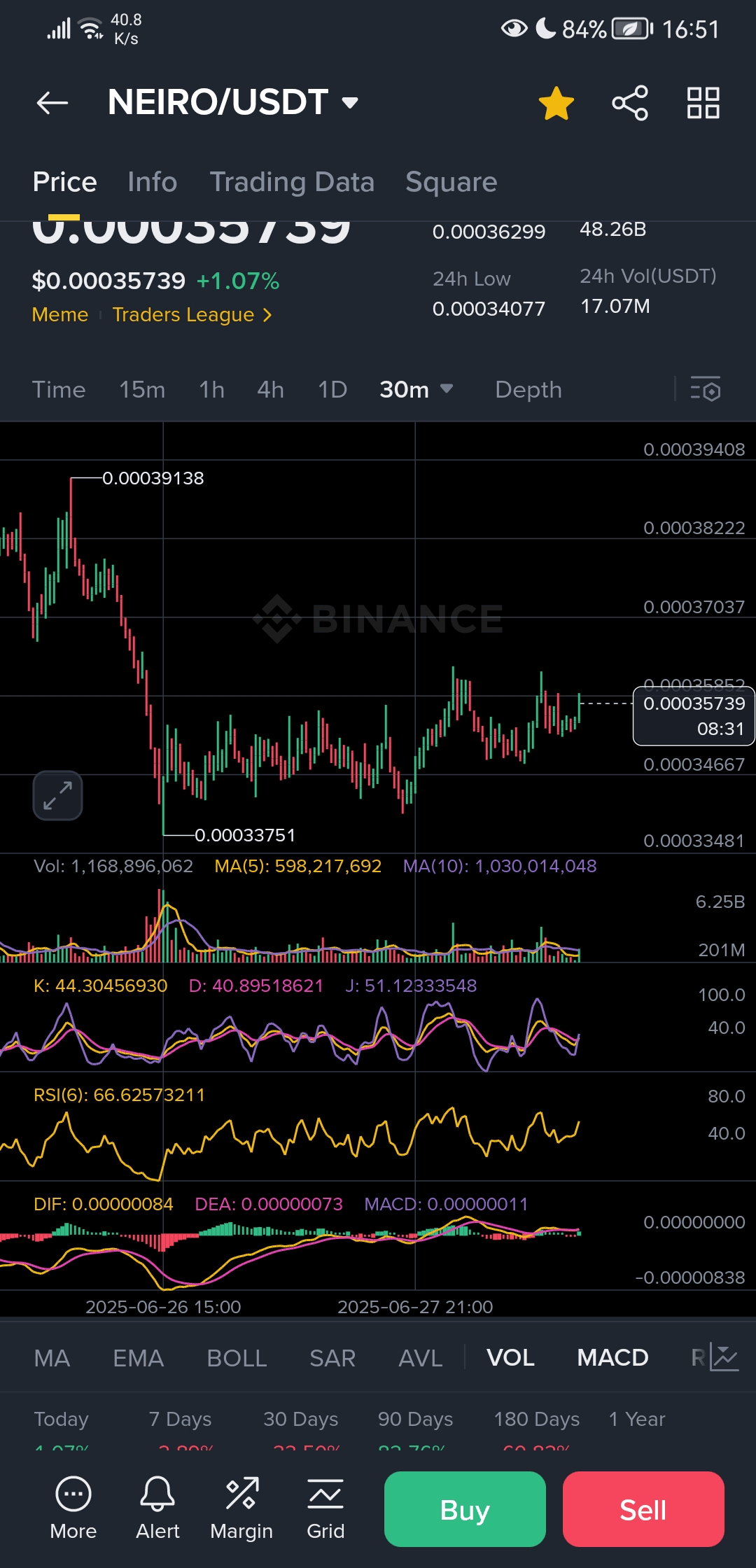Tap the MA(5) volume average value
Screen dimensions: 756x1568
(298, 866)
